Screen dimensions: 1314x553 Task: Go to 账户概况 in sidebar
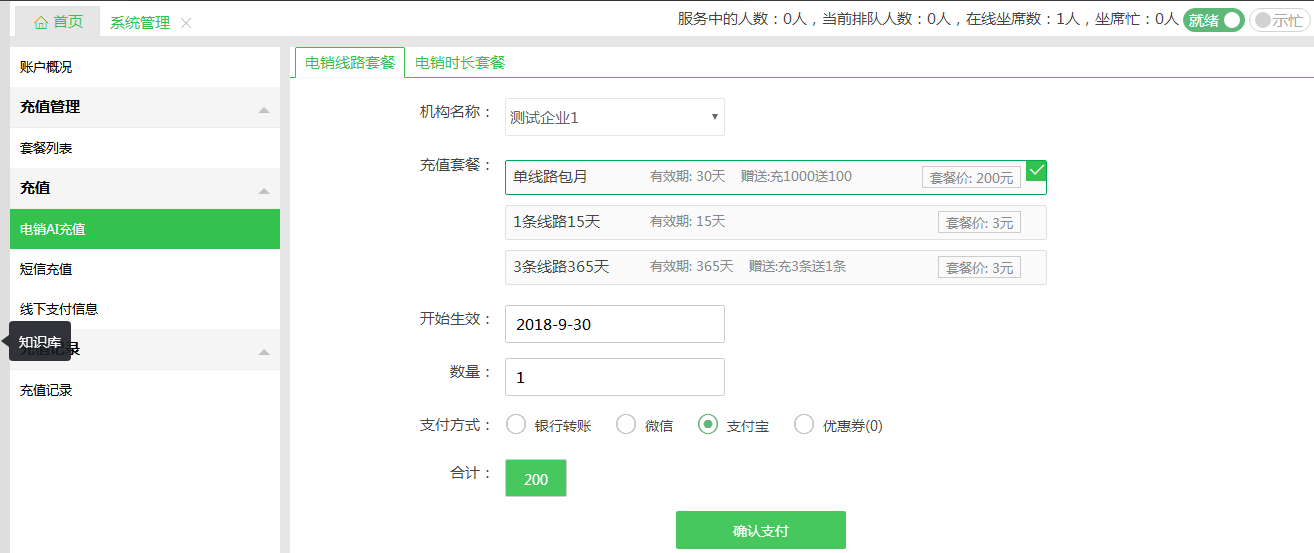tap(46, 67)
